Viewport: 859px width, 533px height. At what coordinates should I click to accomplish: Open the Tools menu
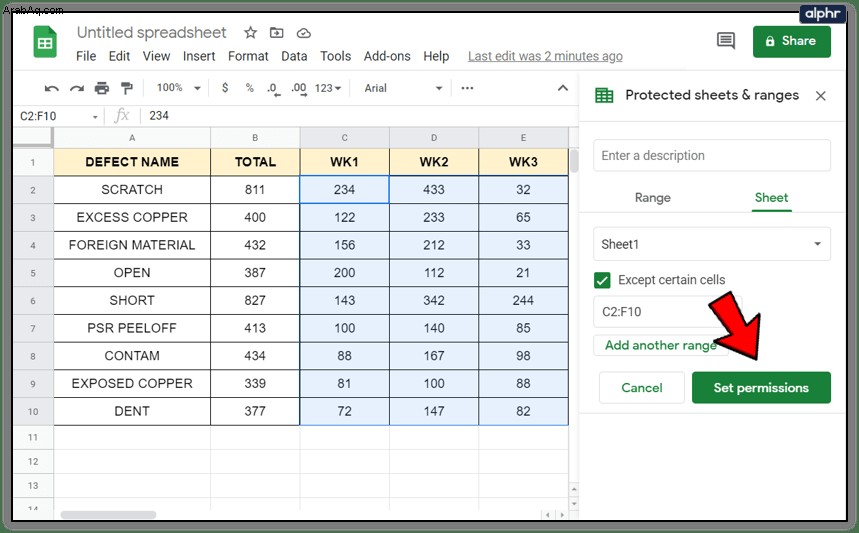click(335, 56)
